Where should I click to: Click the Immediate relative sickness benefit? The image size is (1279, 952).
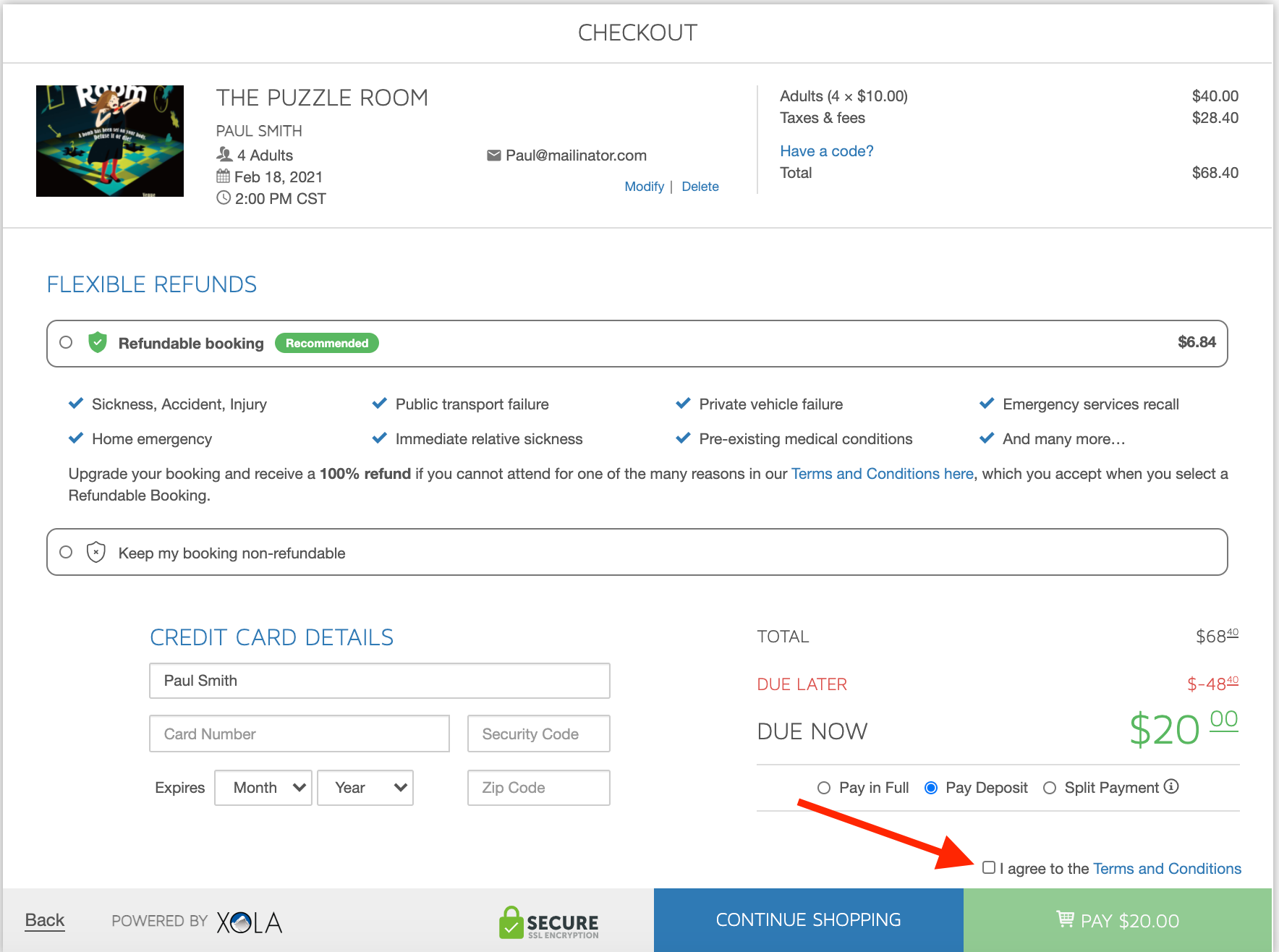[489, 439]
